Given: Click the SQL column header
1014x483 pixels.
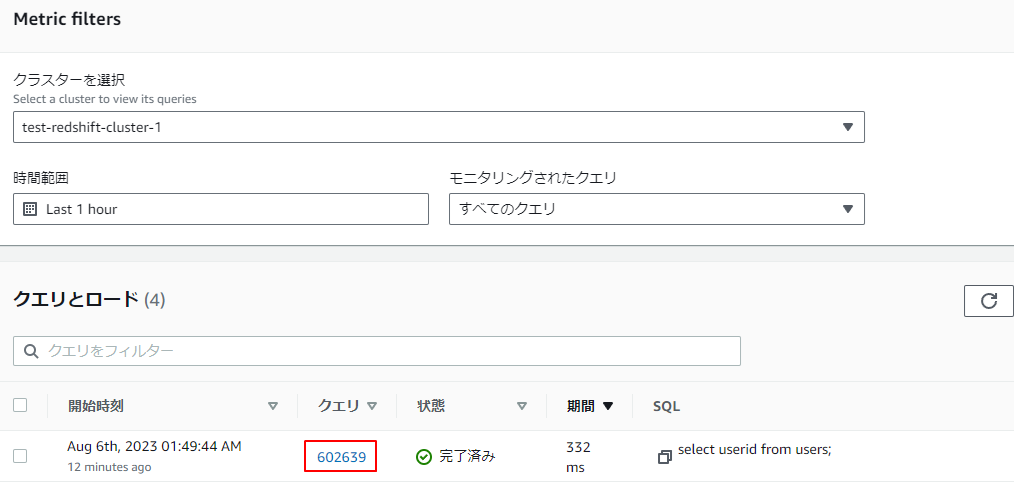Looking at the screenshot, I should (x=666, y=406).
